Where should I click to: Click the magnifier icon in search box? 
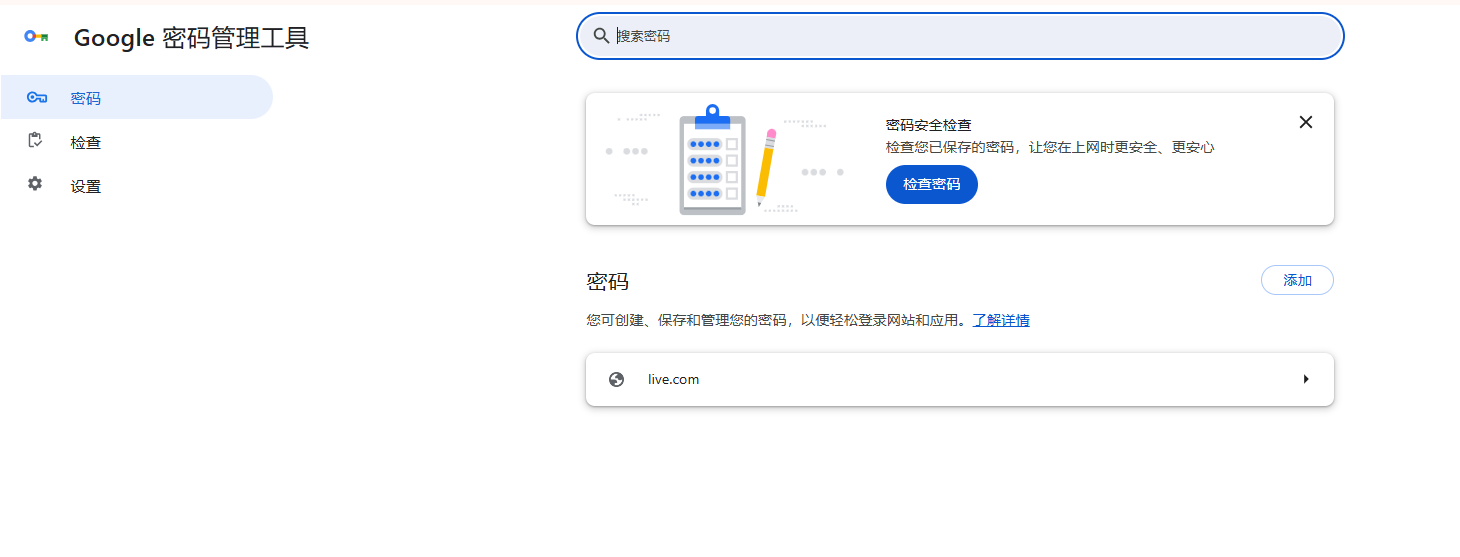[601, 36]
